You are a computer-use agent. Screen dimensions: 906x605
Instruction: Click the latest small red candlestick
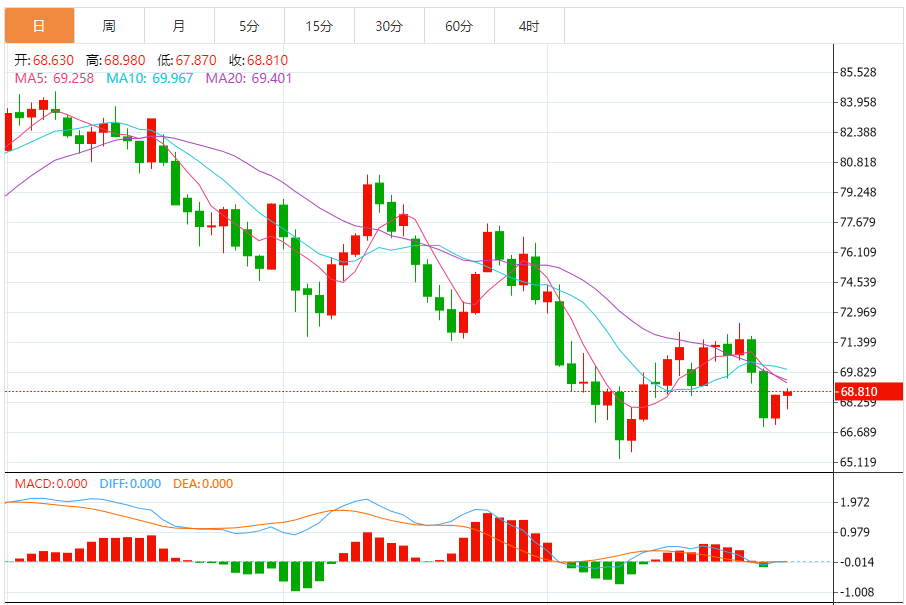coord(788,394)
